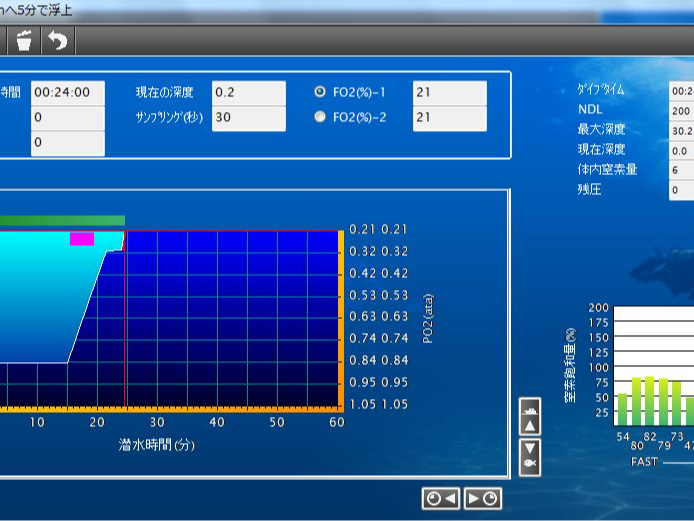Click the 体内窒素量 field showing 6

tap(682, 170)
